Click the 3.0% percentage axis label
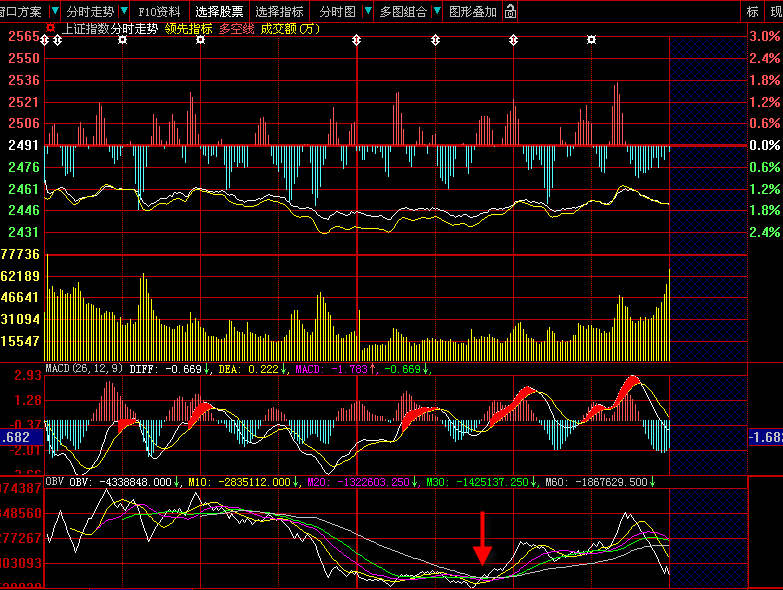 coord(764,36)
